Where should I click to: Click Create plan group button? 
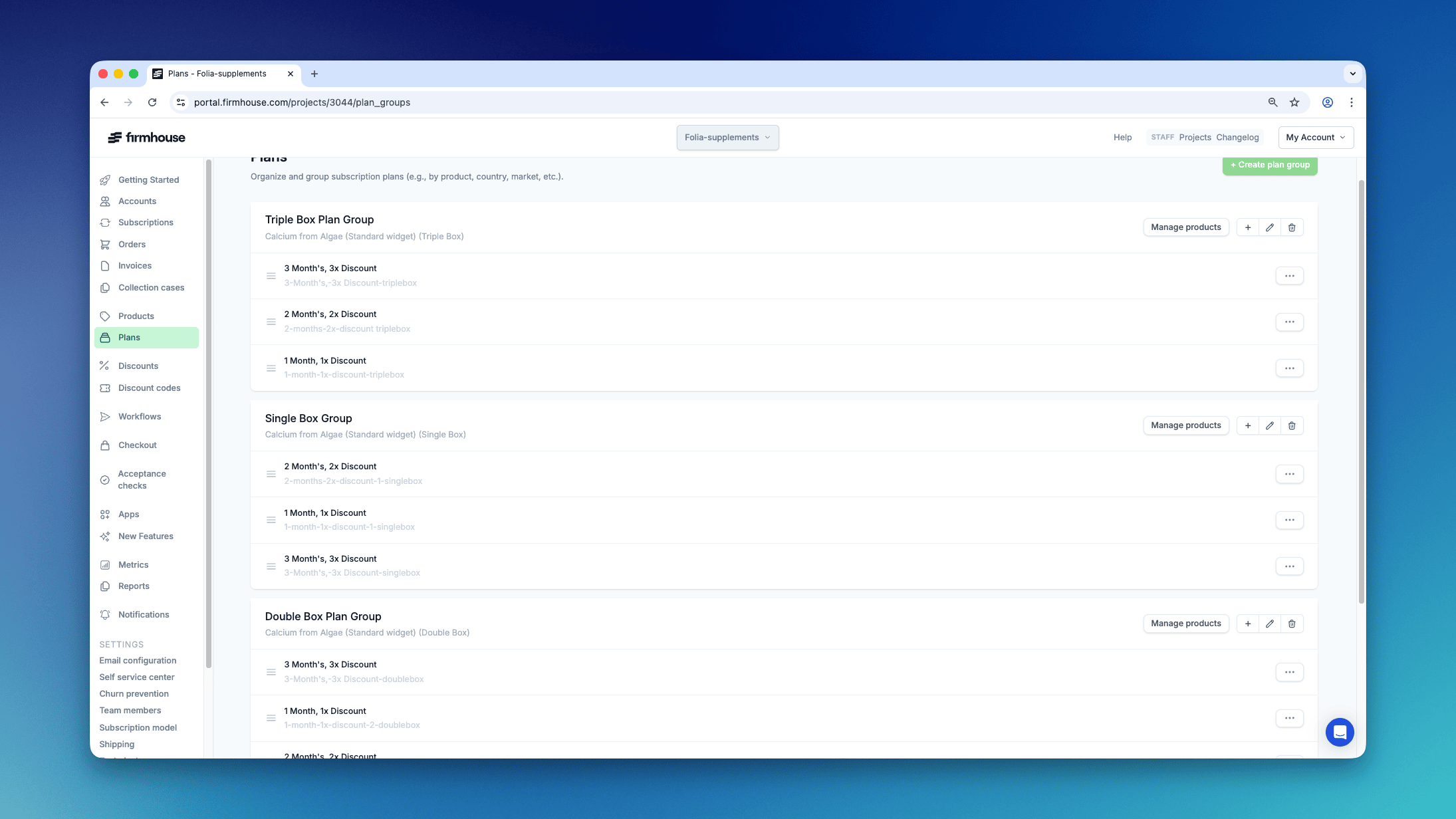click(1269, 165)
